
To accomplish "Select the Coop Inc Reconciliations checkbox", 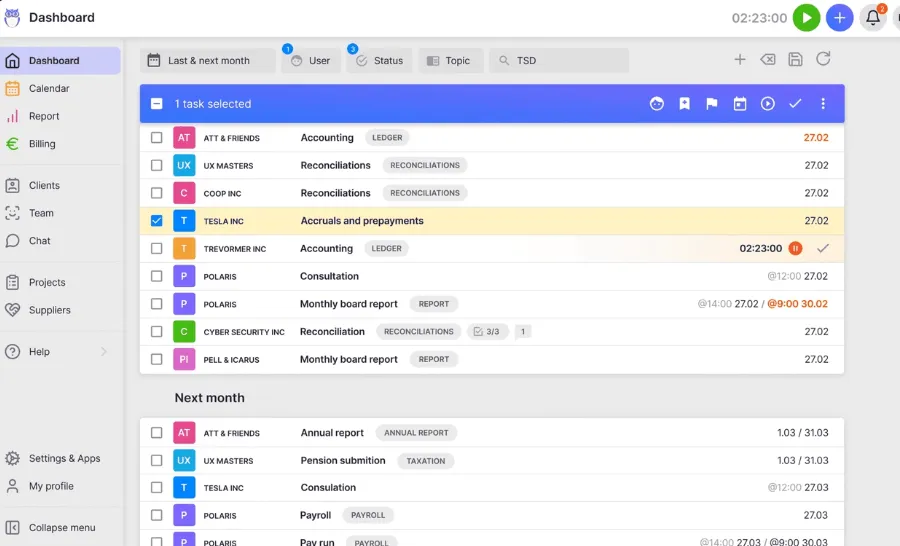I will tap(156, 193).
